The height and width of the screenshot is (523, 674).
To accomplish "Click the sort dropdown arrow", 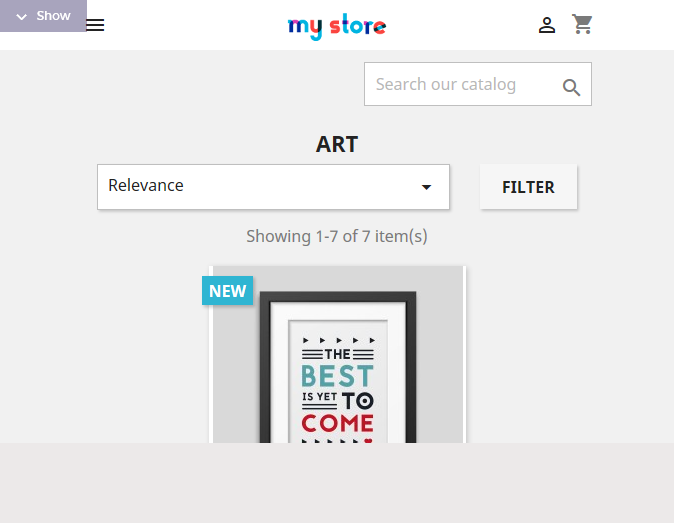I will pyautogui.click(x=426, y=187).
